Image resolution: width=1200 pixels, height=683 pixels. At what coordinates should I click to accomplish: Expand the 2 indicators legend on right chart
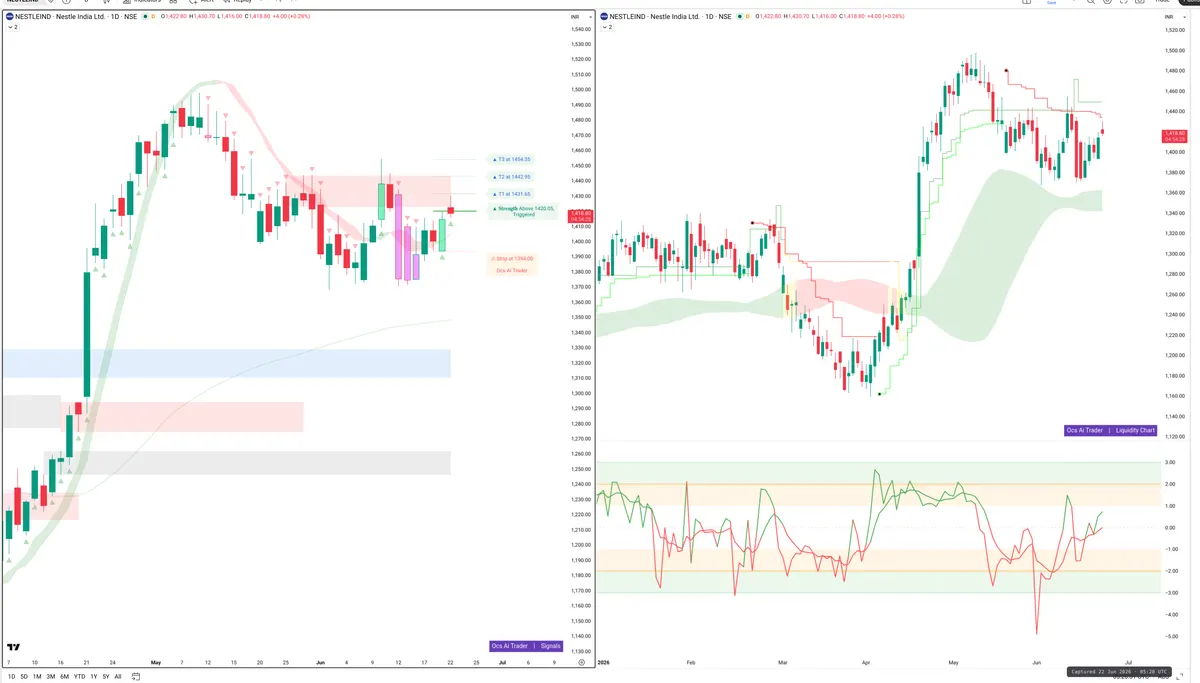coord(605,27)
